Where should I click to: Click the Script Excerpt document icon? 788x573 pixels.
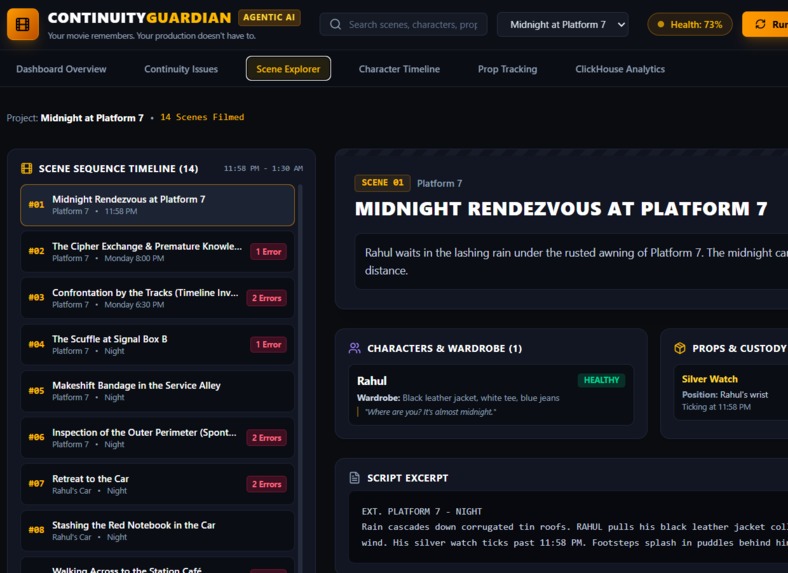[354, 478]
